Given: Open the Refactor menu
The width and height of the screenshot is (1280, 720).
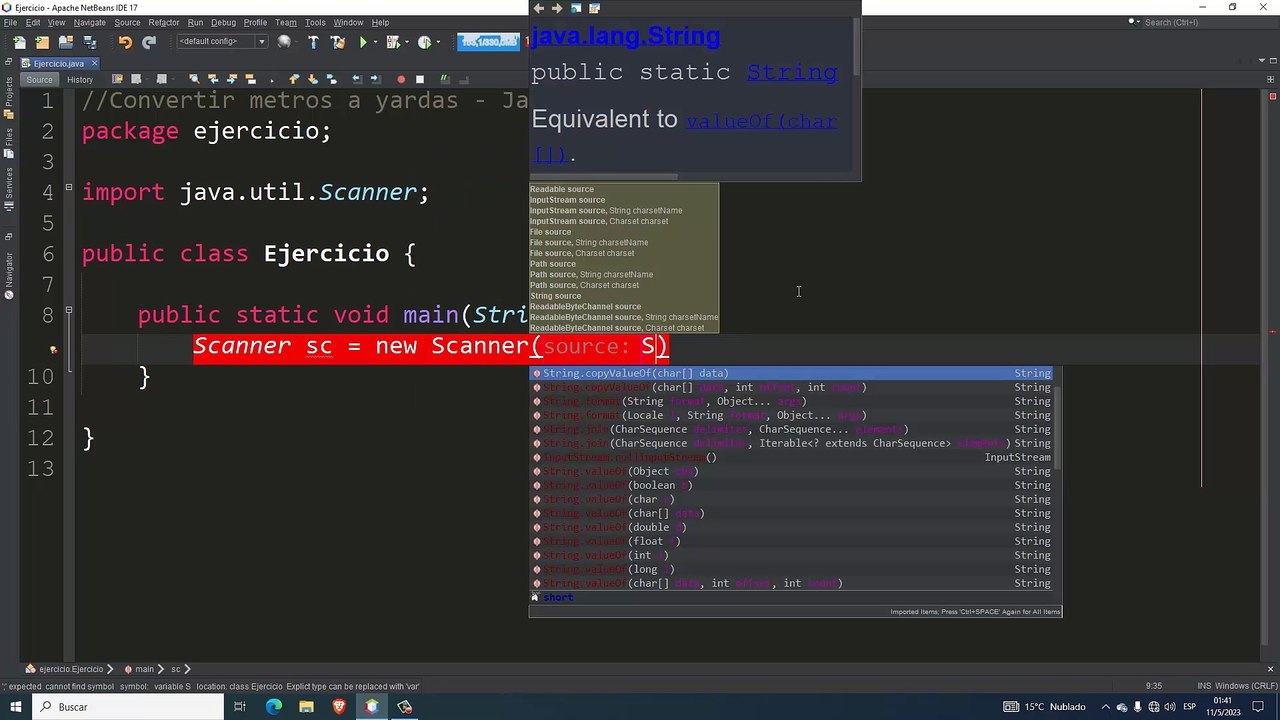Looking at the screenshot, I should [x=164, y=22].
